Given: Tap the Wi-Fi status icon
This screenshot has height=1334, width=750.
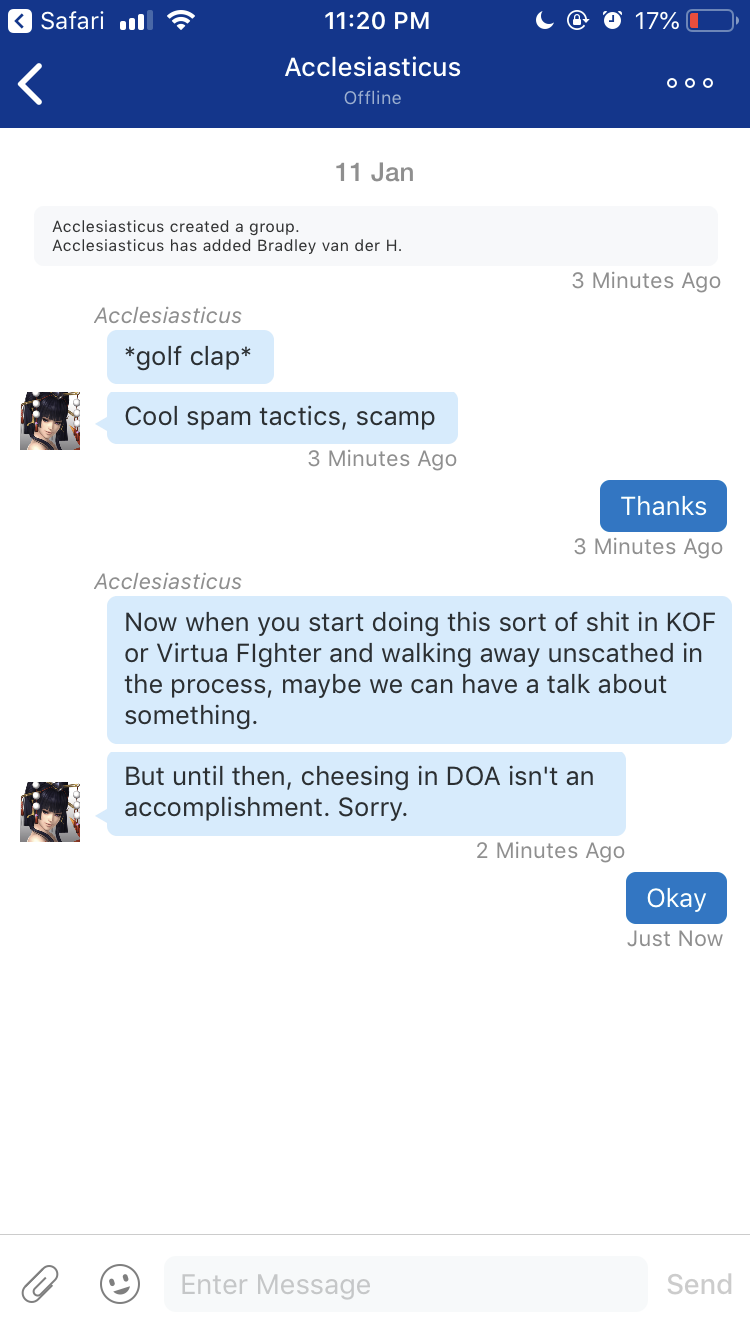Looking at the screenshot, I should click(181, 20).
